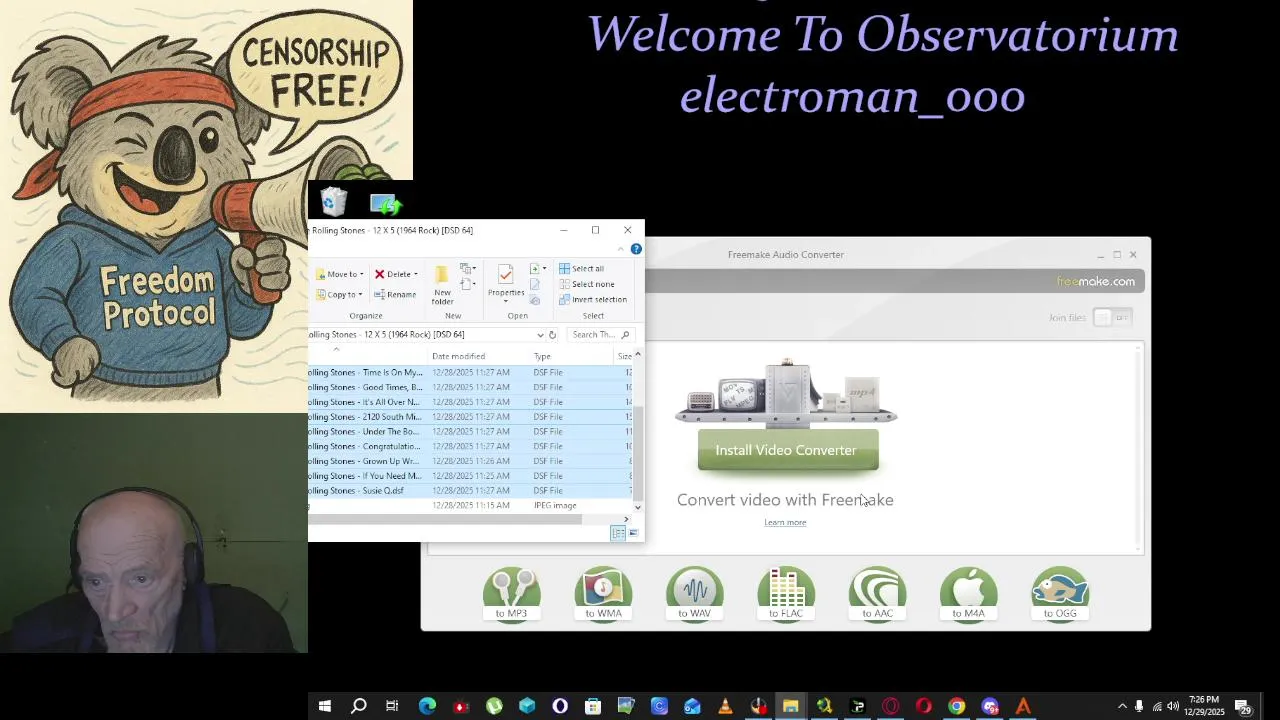Open the Move to dropdown in Explorer

pos(340,274)
